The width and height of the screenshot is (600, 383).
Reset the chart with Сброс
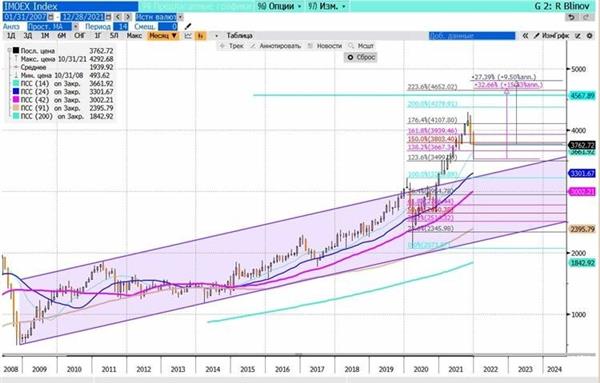point(360,57)
